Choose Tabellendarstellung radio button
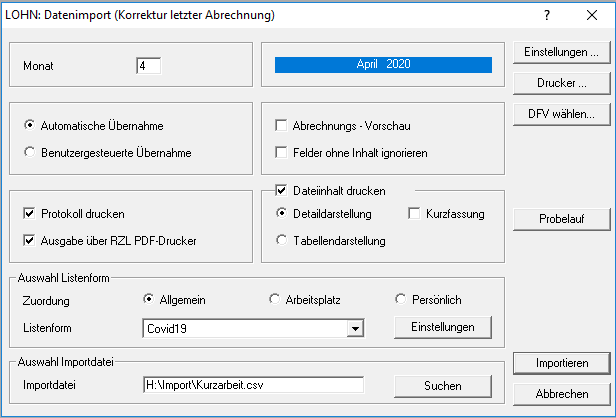Image resolution: width=616 pixels, height=418 pixels. pos(282,240)
